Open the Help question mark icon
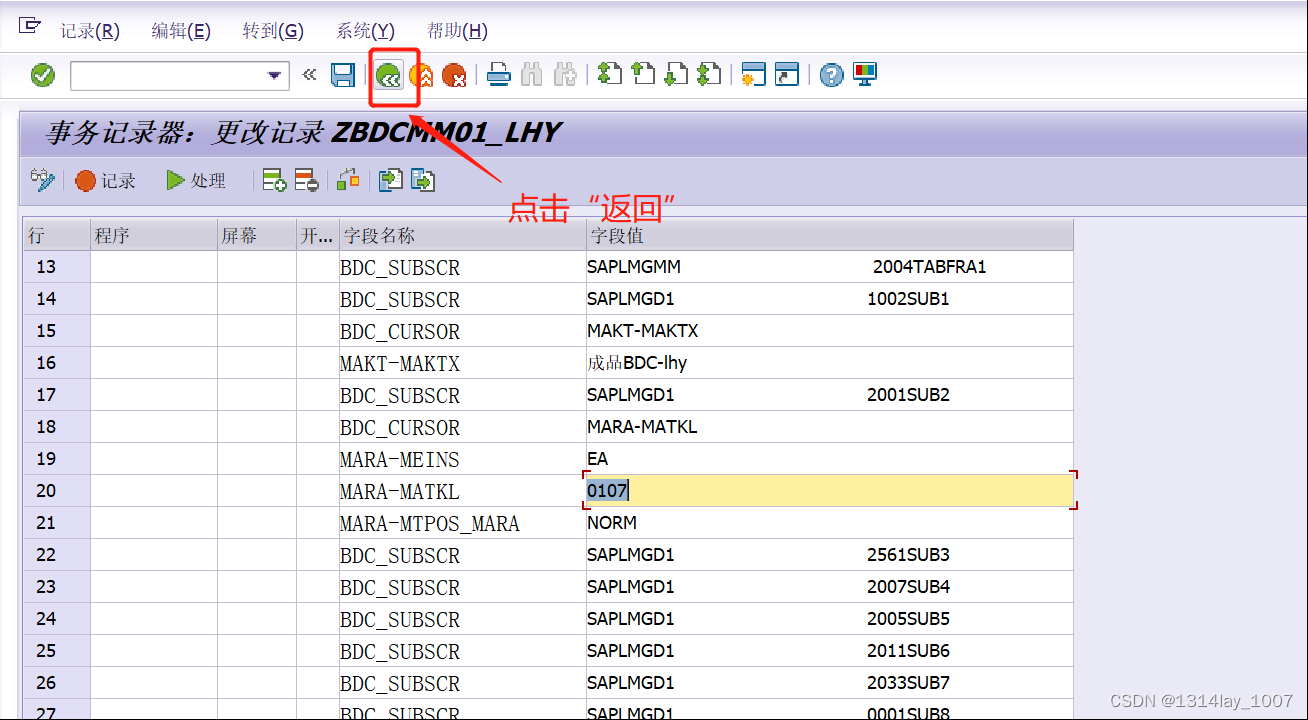Screen dimensions: 1308x720 coord(831,75)
